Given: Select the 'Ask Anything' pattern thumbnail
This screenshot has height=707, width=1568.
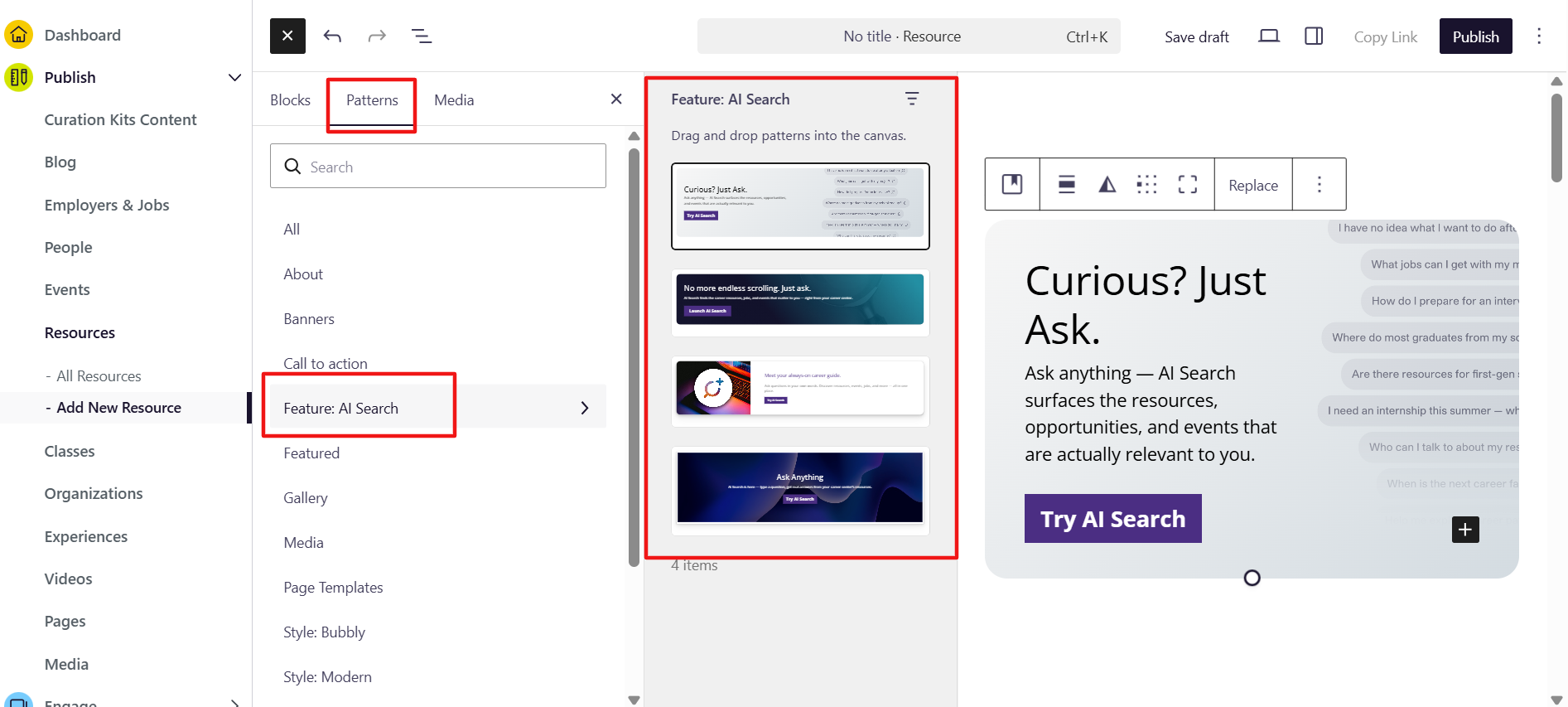Looking at the screenshot, I should coord(800,491).
